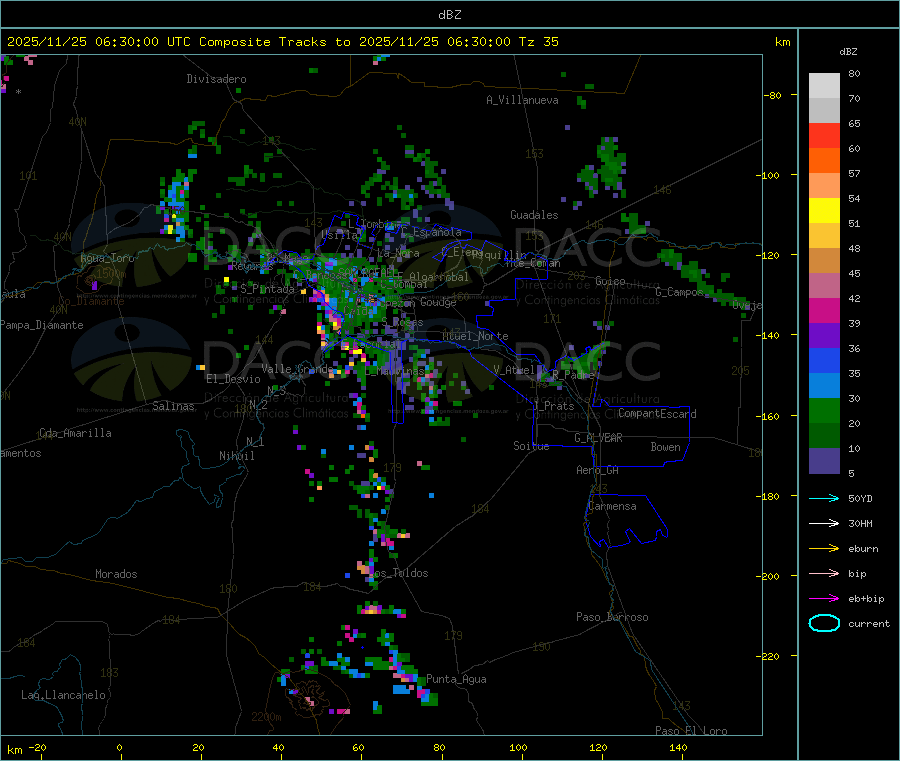Click the Lag.Llancanelo place label
The width and height of the screenshot is (900, 761).
[x=63, y=695]
